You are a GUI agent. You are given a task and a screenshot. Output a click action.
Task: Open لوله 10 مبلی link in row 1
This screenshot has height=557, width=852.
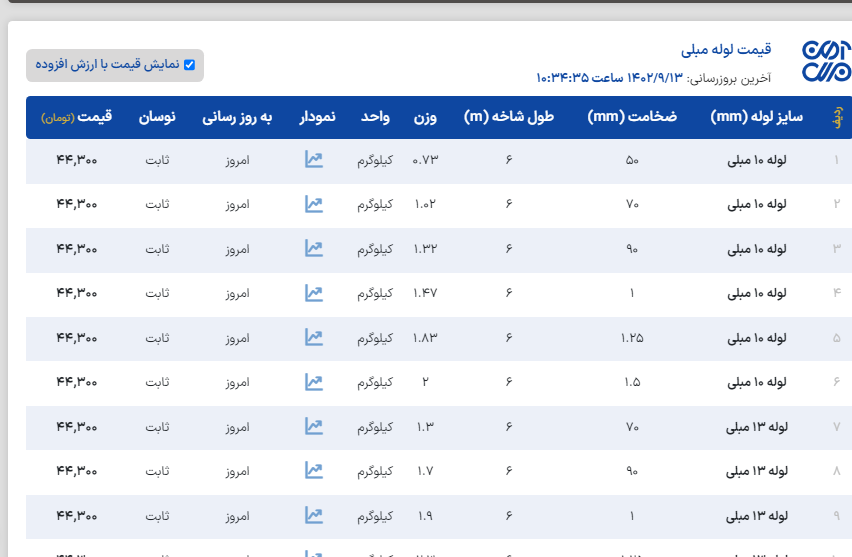click(757, 160)
